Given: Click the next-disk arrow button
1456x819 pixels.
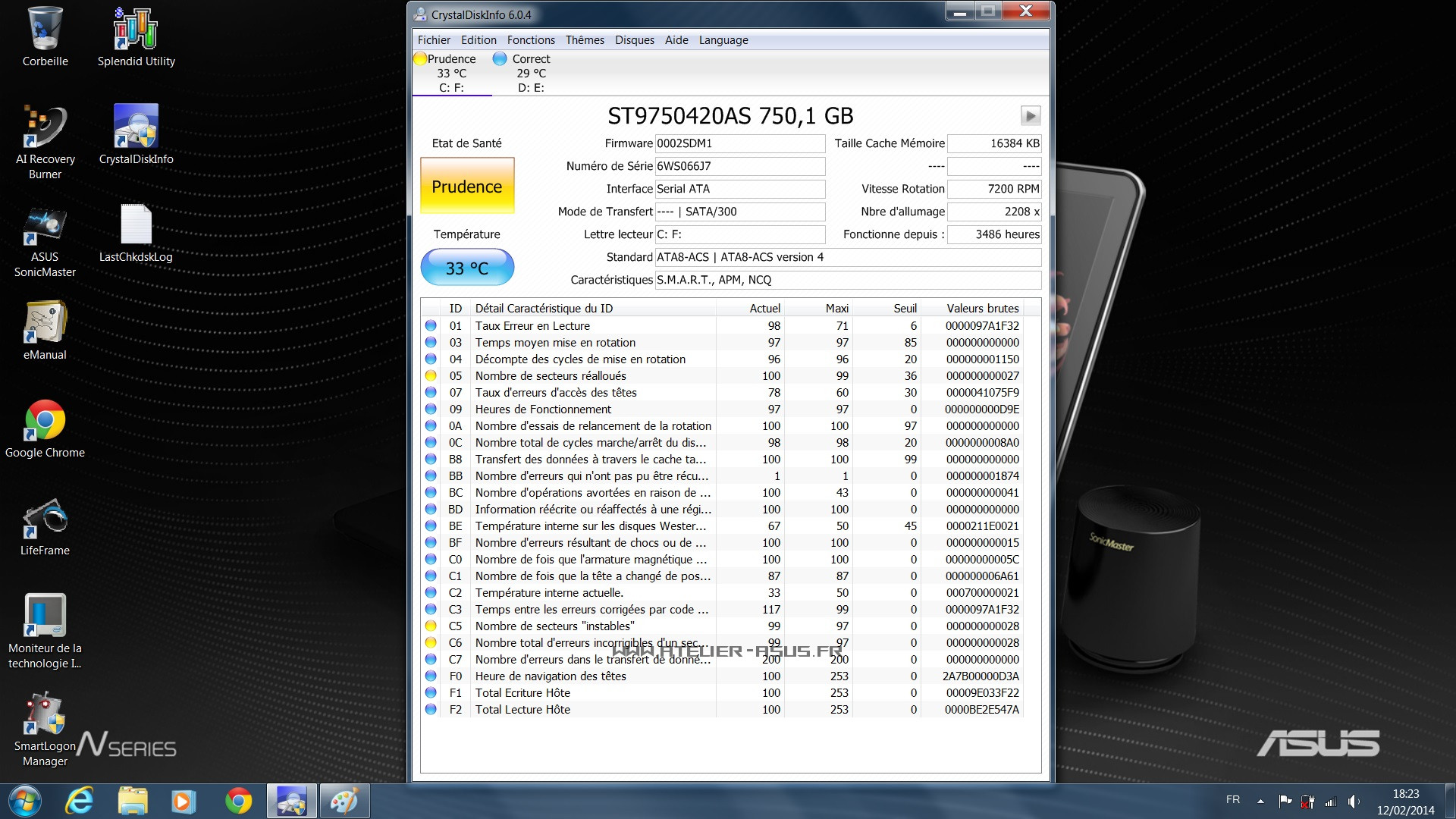Looking at the screenshot, I should tap(1030, 116).
